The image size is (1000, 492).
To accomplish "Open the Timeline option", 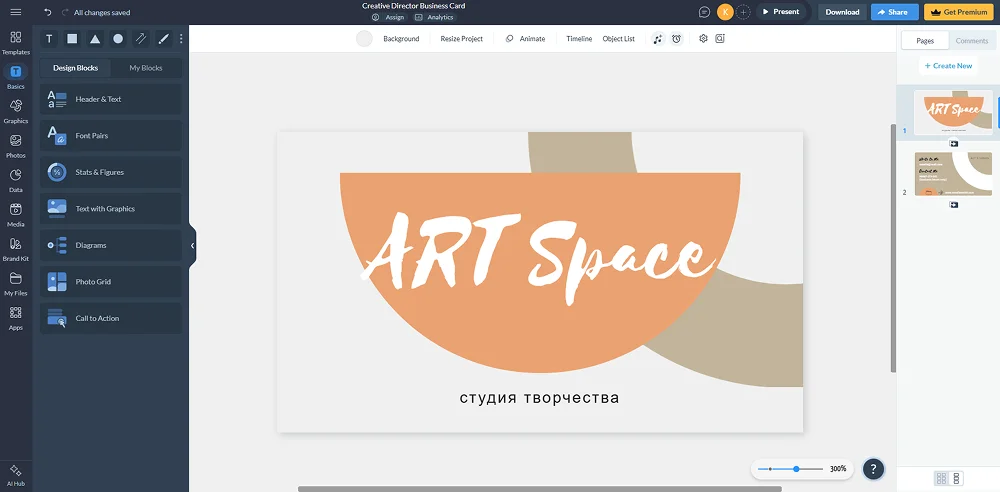I will click(x=579, y=39).
